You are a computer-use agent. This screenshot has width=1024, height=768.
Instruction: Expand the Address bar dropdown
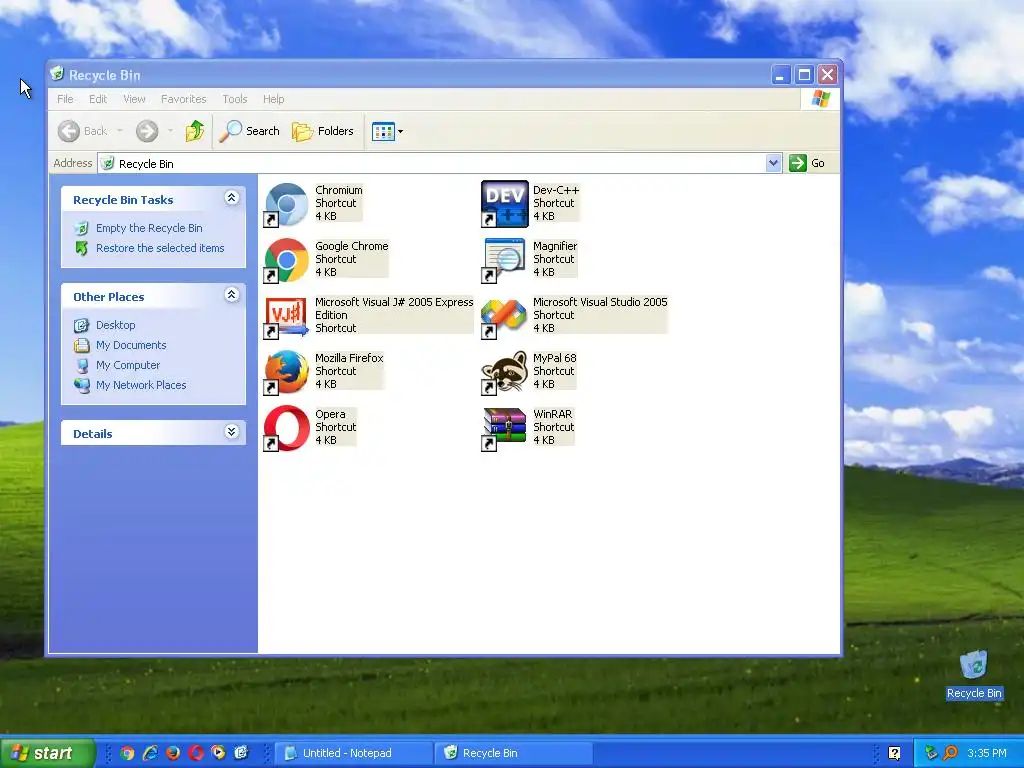coord(773,163)
